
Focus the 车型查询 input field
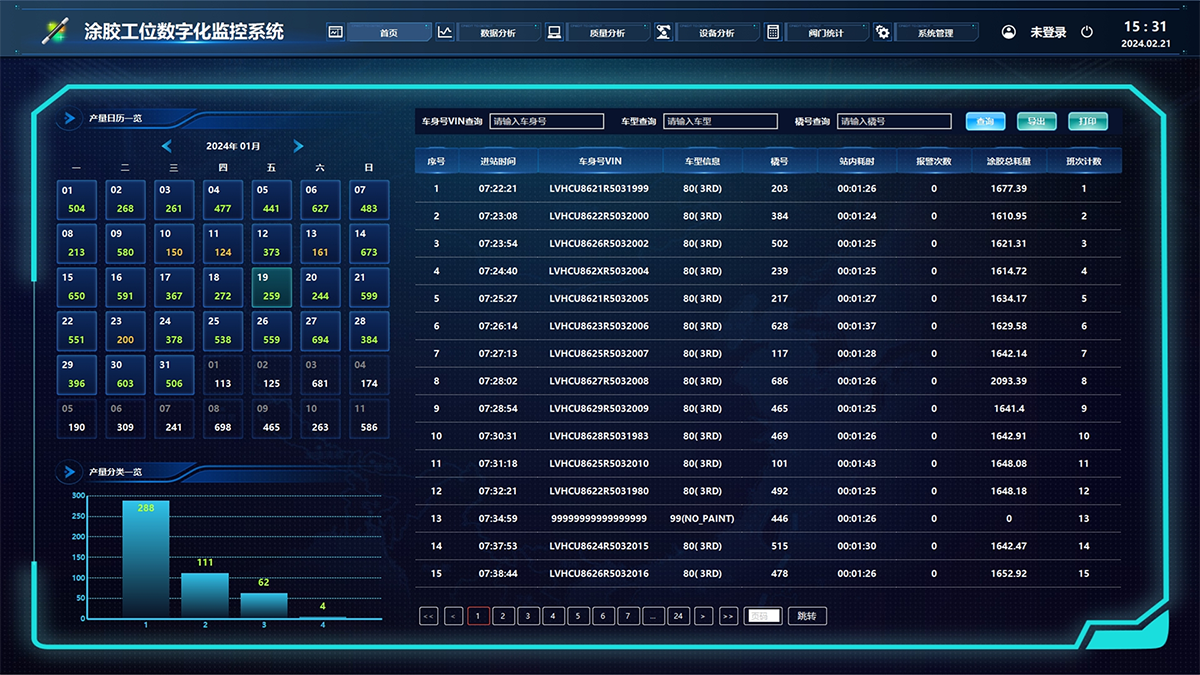coord(720,121)
